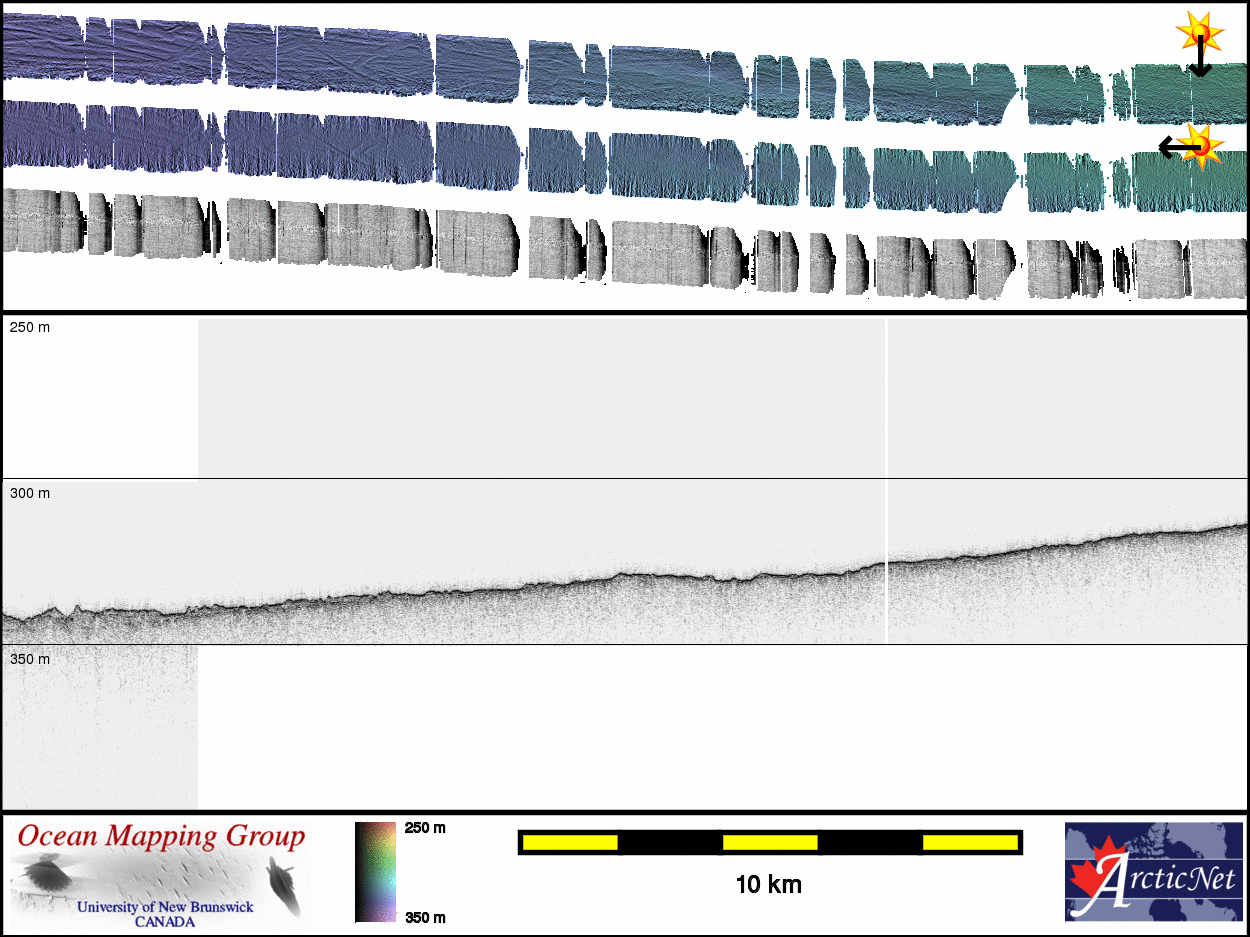Click the depth color scale legend
Viewport: 1250px width, 937px height.
375,872
